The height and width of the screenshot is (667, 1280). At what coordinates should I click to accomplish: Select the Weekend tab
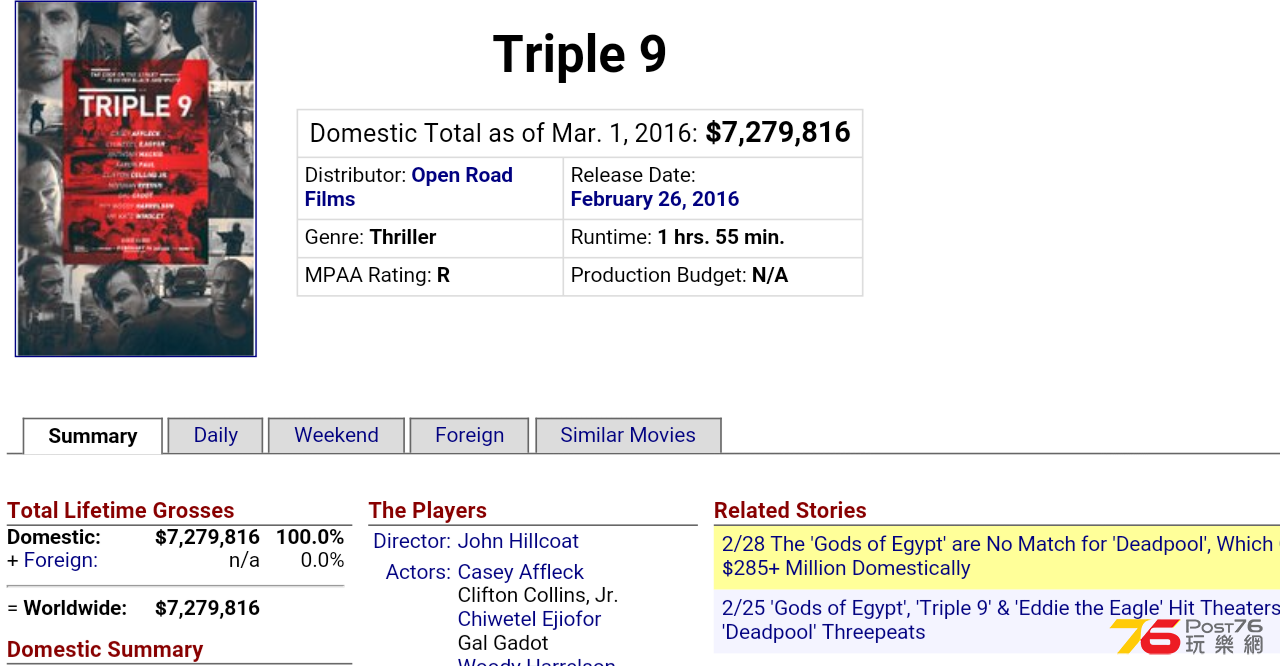tap(336, 435)
